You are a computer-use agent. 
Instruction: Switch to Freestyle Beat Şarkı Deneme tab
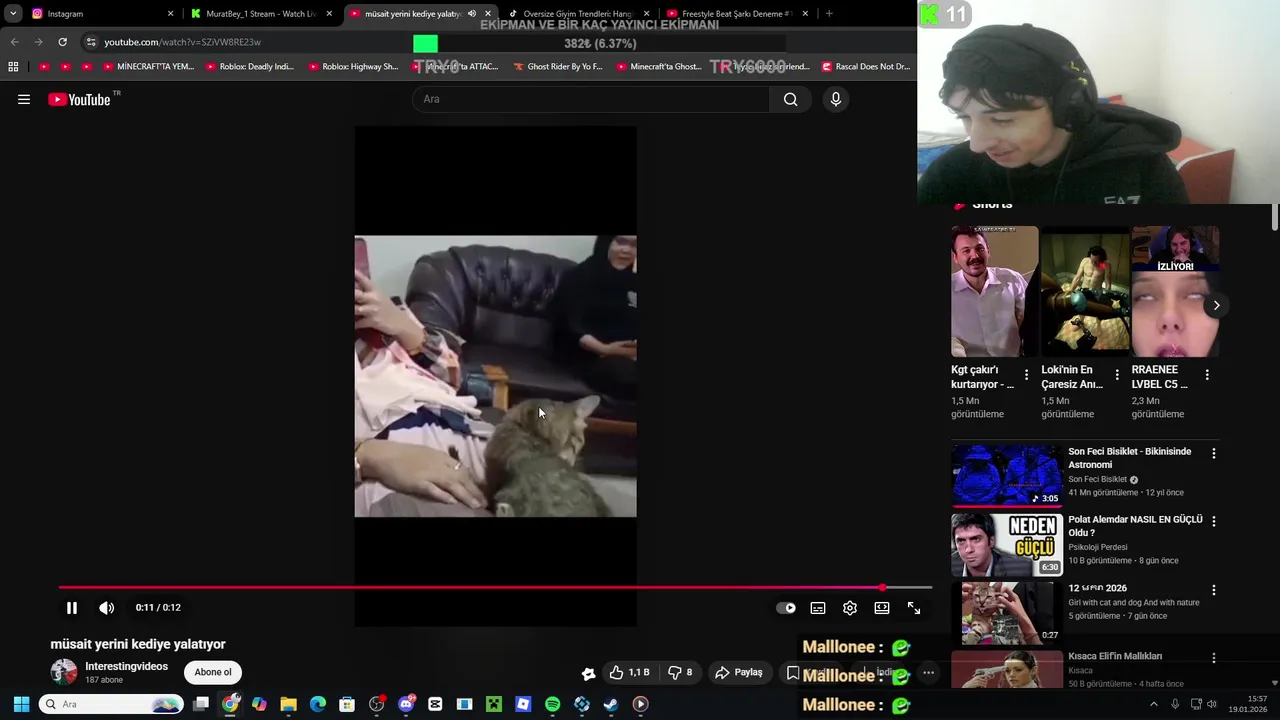(x=737, y=14)
